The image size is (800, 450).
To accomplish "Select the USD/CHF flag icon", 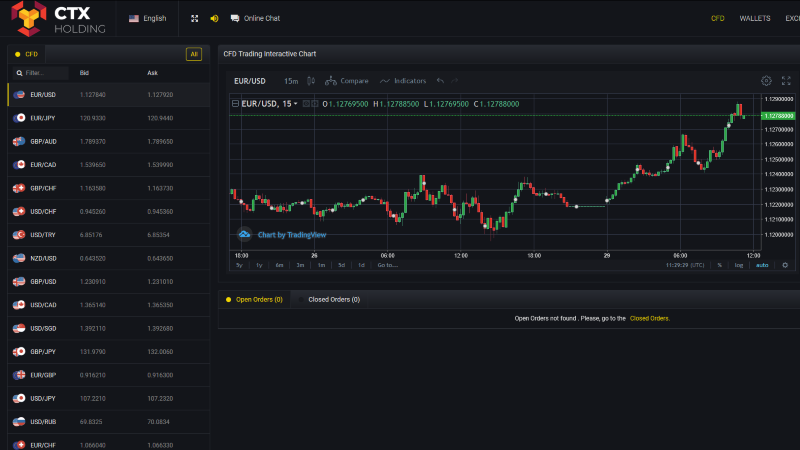I will coord(19,211).
